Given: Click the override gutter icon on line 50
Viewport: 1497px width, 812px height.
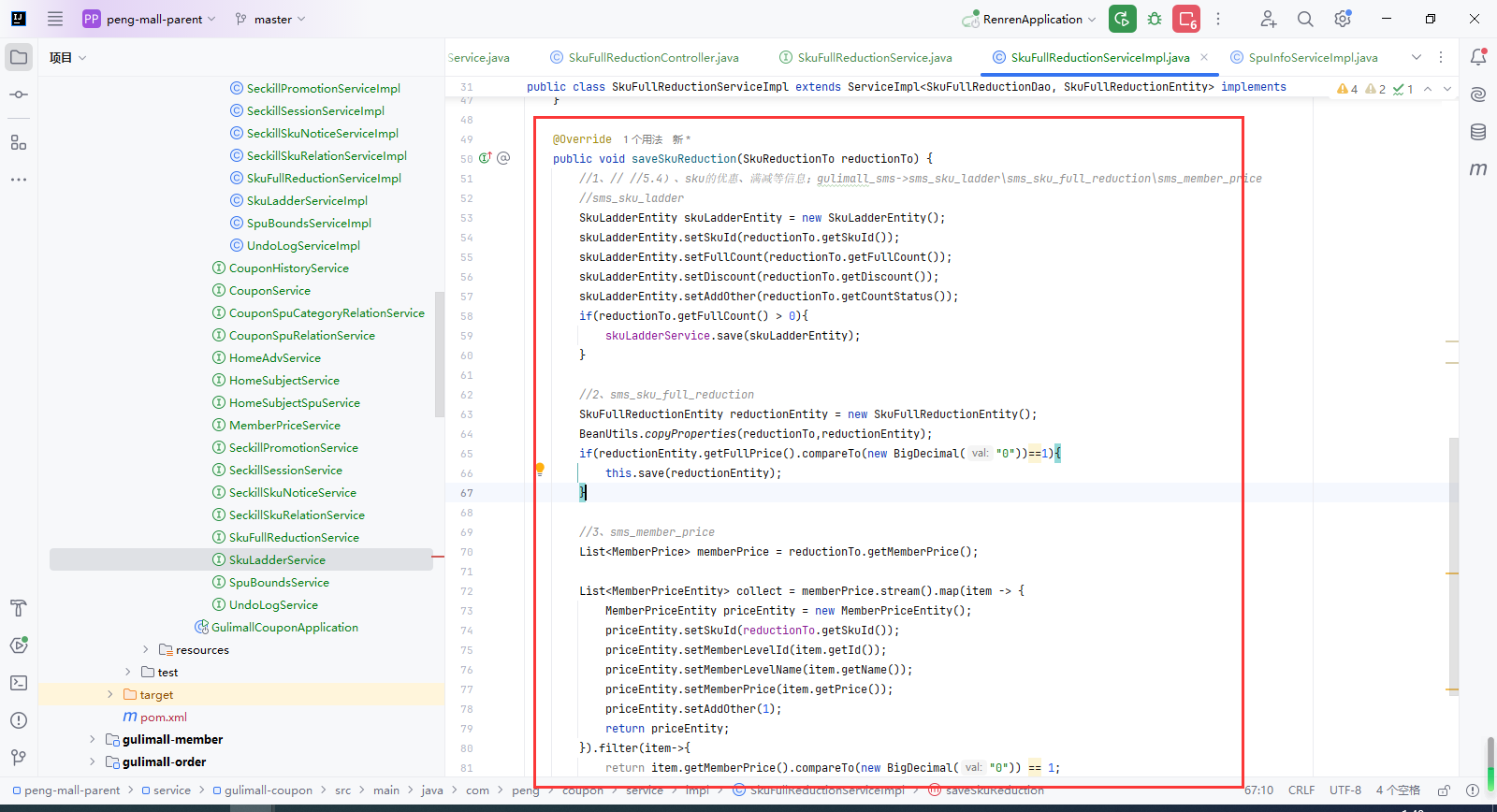Looking at the screenshot, I should 486,158.
